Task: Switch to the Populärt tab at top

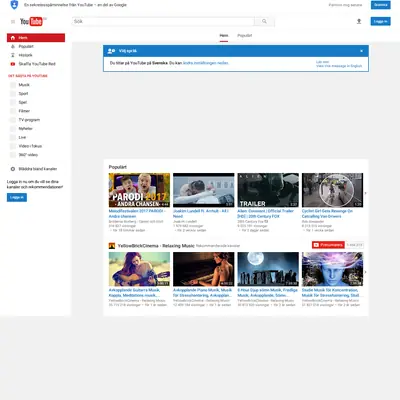Action: pyautogui.click(x=245, y=36)
